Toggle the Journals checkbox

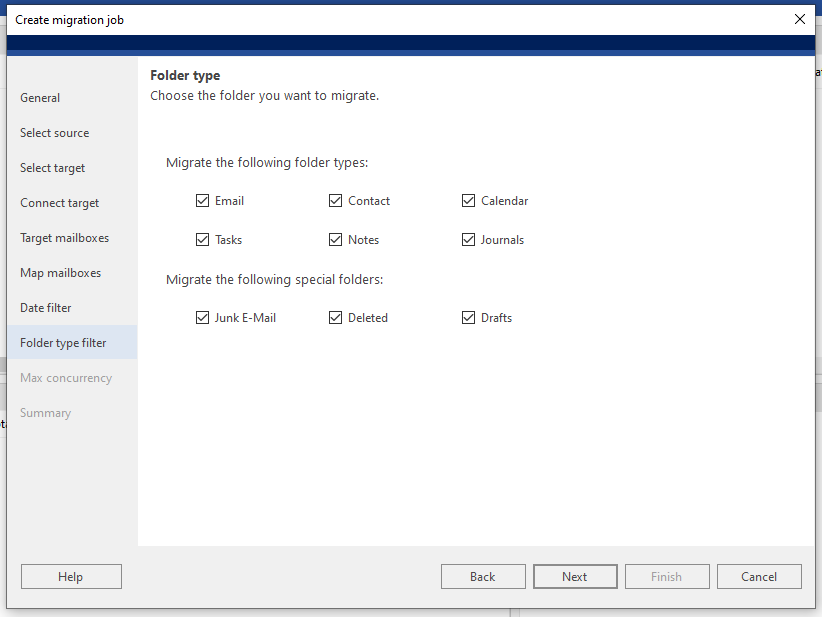pos(469,239)
